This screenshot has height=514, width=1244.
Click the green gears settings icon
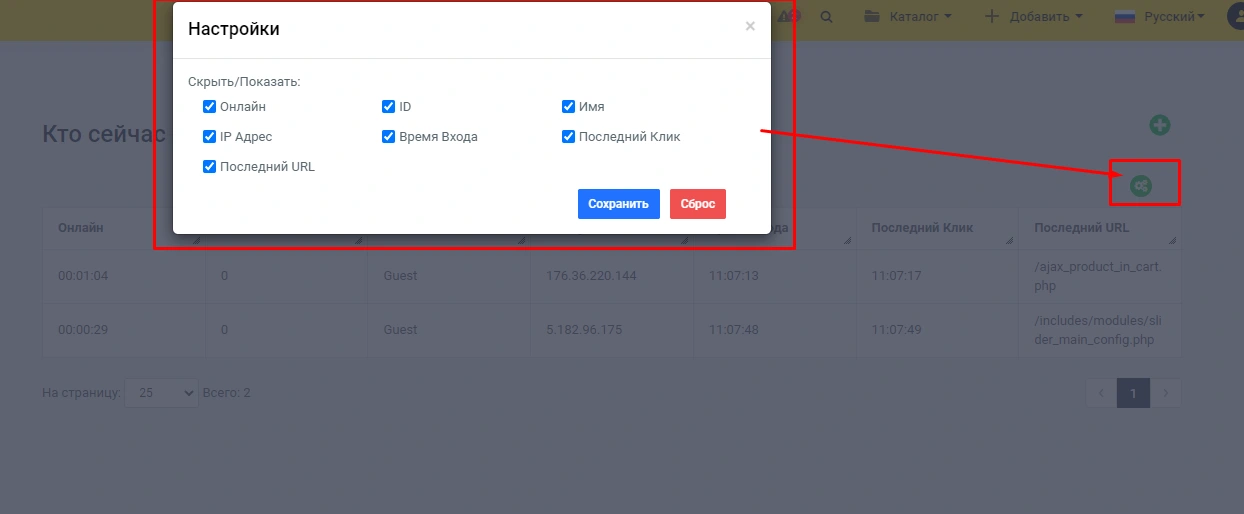point(1141,185)
